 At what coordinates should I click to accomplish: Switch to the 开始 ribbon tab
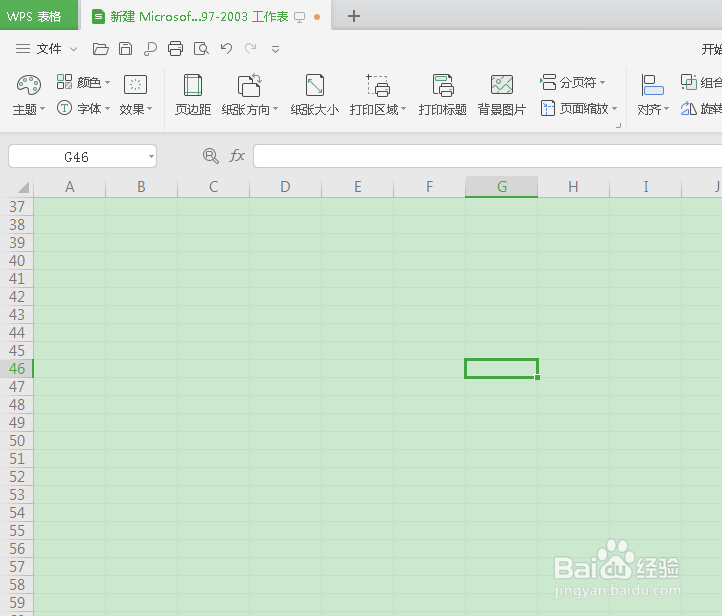[711, 49]
